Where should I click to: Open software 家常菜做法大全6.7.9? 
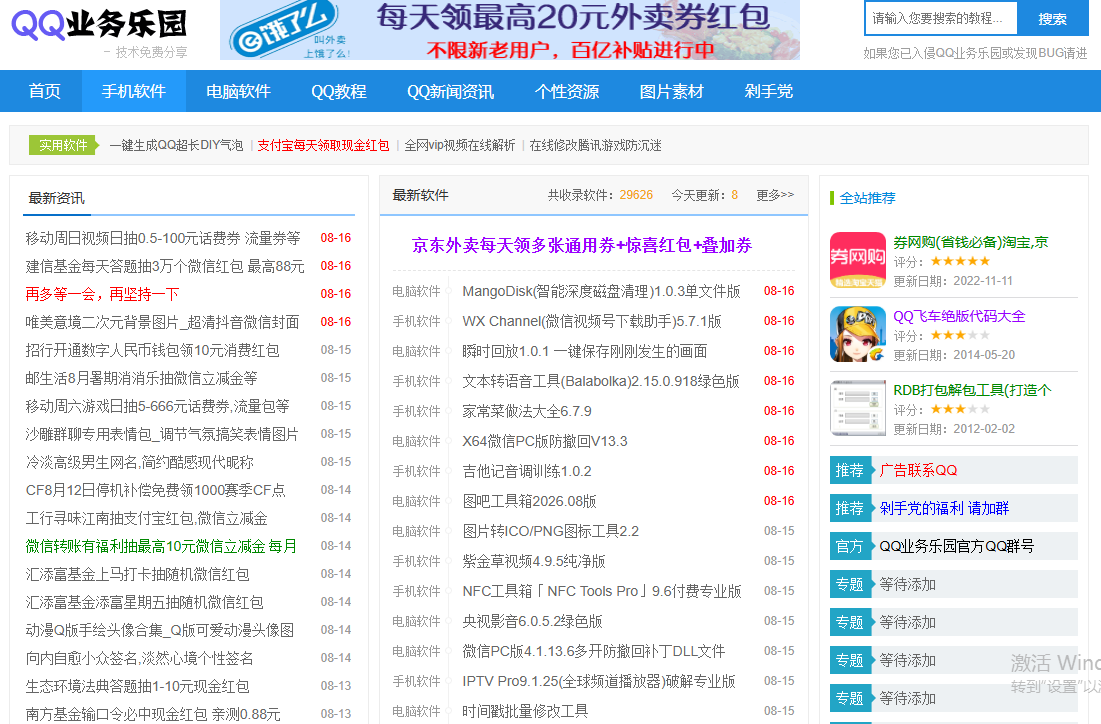pos(527,412)
